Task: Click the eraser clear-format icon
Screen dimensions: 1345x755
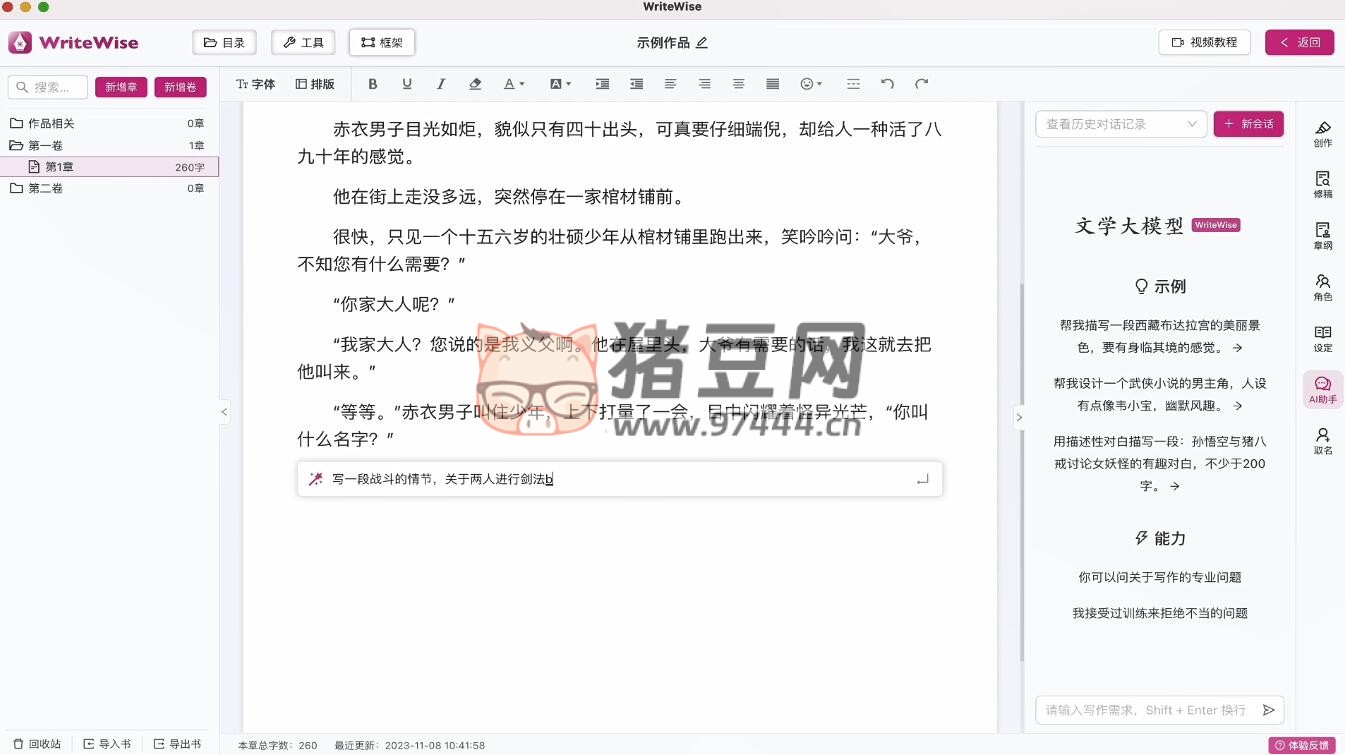Action: [475, 84]
